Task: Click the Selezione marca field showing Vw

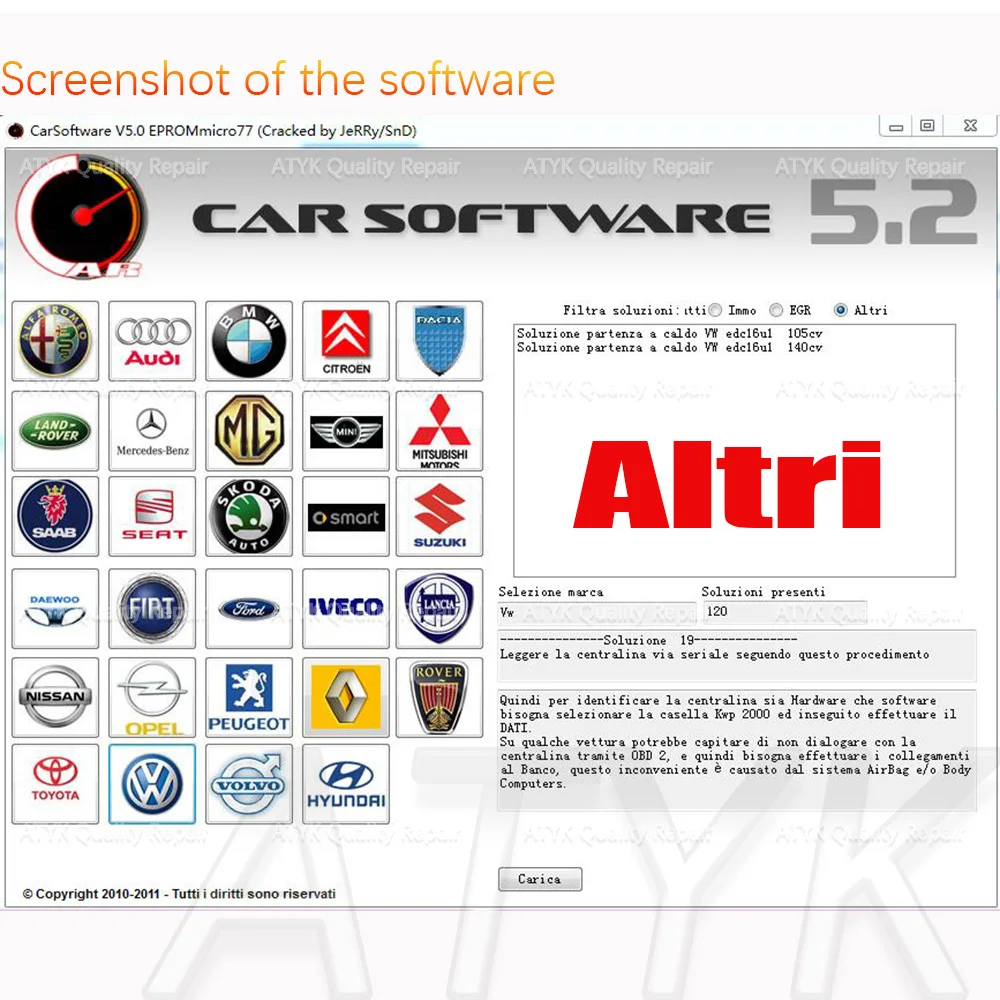Action: pyautogui.click(x=596, y=612)
